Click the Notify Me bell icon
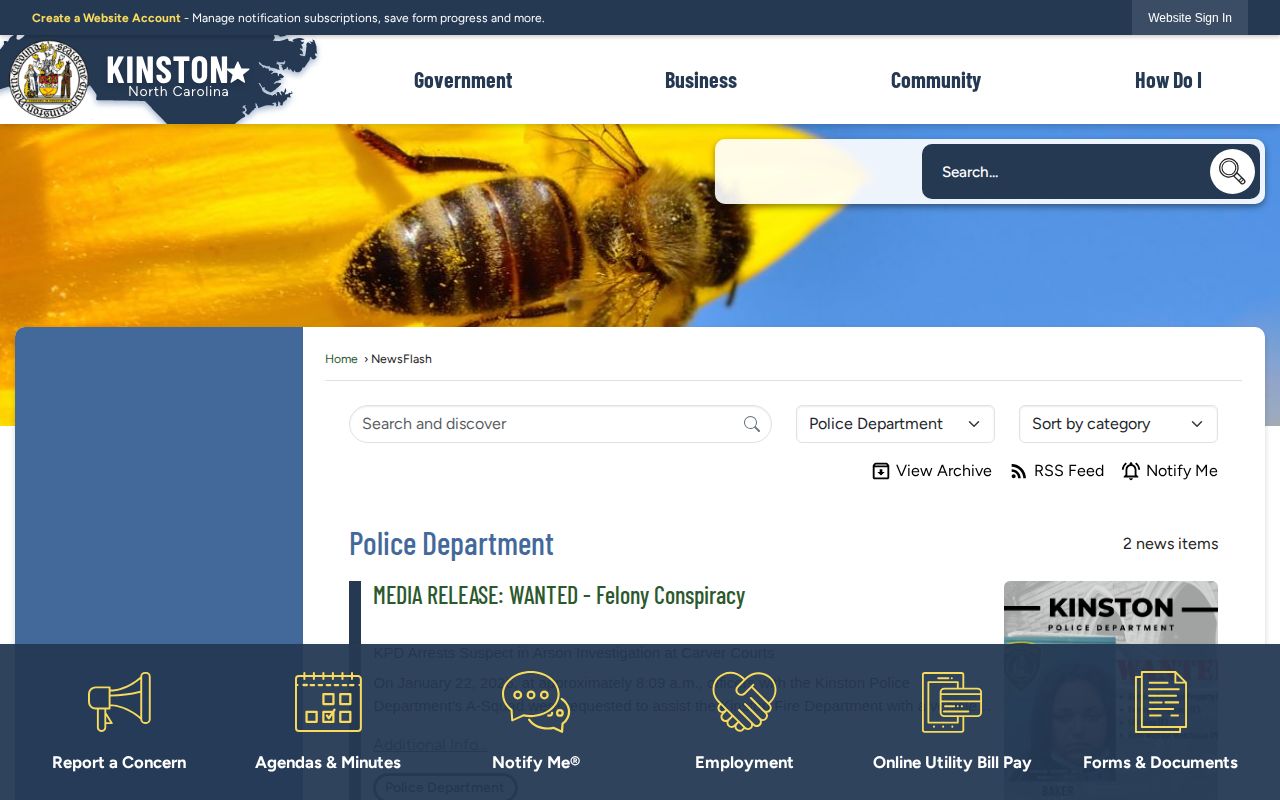The width and height of the screenshot is (1280, 800). tap(1131, 471)
